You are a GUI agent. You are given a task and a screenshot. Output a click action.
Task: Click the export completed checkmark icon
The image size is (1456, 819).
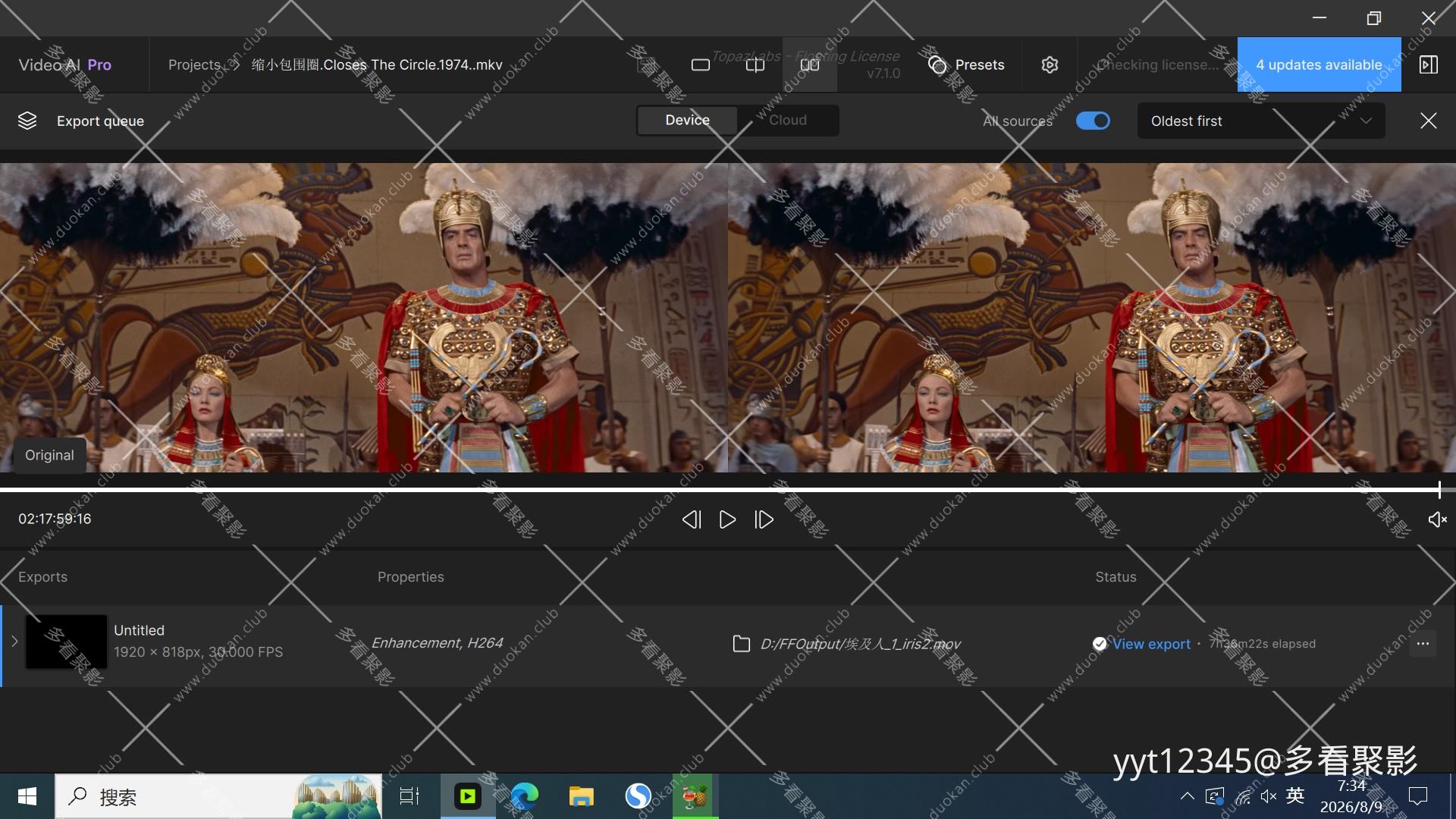pyautogui.click(x=1100, y=644)
